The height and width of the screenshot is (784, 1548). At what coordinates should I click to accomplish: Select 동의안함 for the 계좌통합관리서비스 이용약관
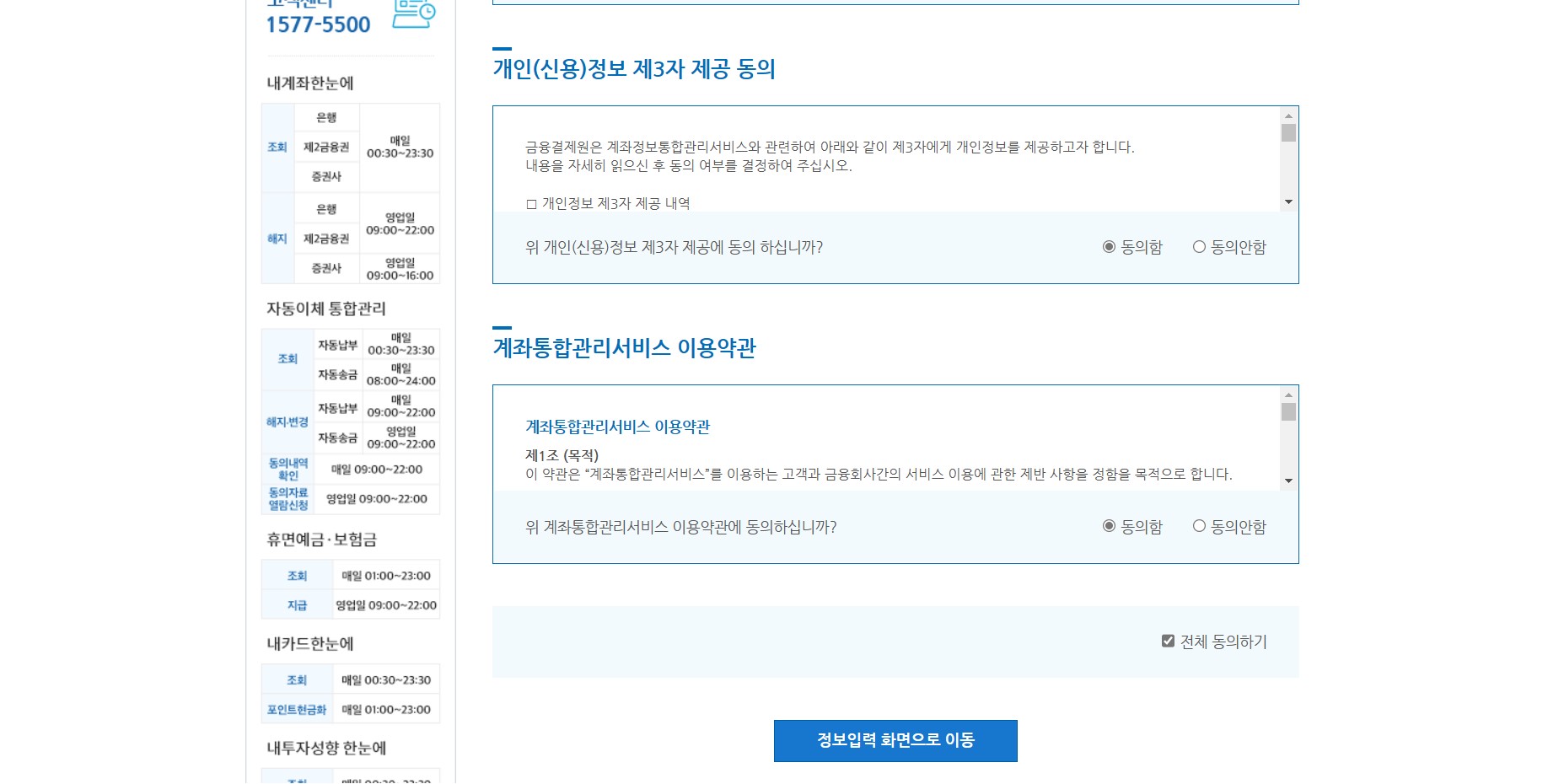point(1198,525)
